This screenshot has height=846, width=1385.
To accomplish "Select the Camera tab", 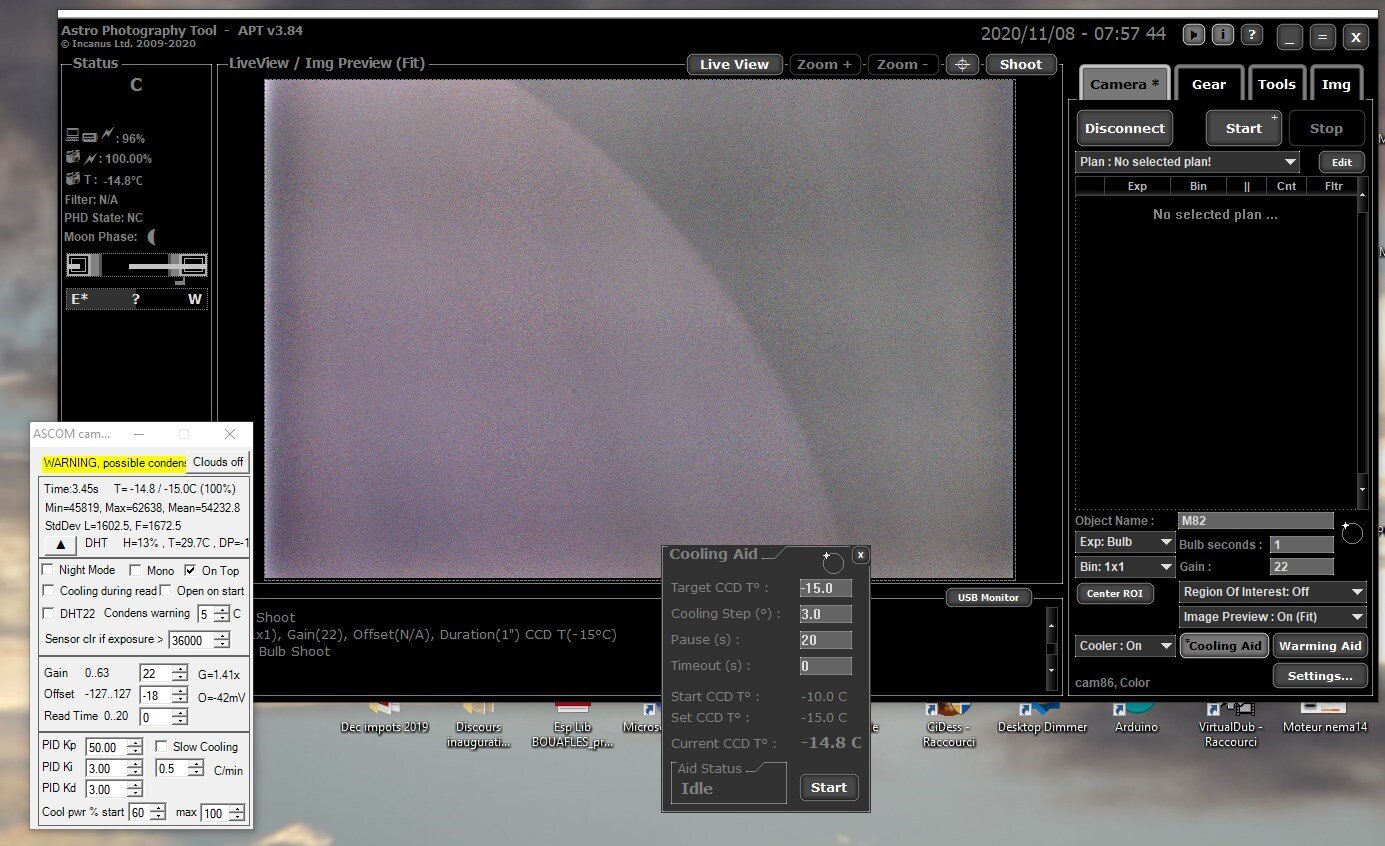I will (x=1125, y=84).
